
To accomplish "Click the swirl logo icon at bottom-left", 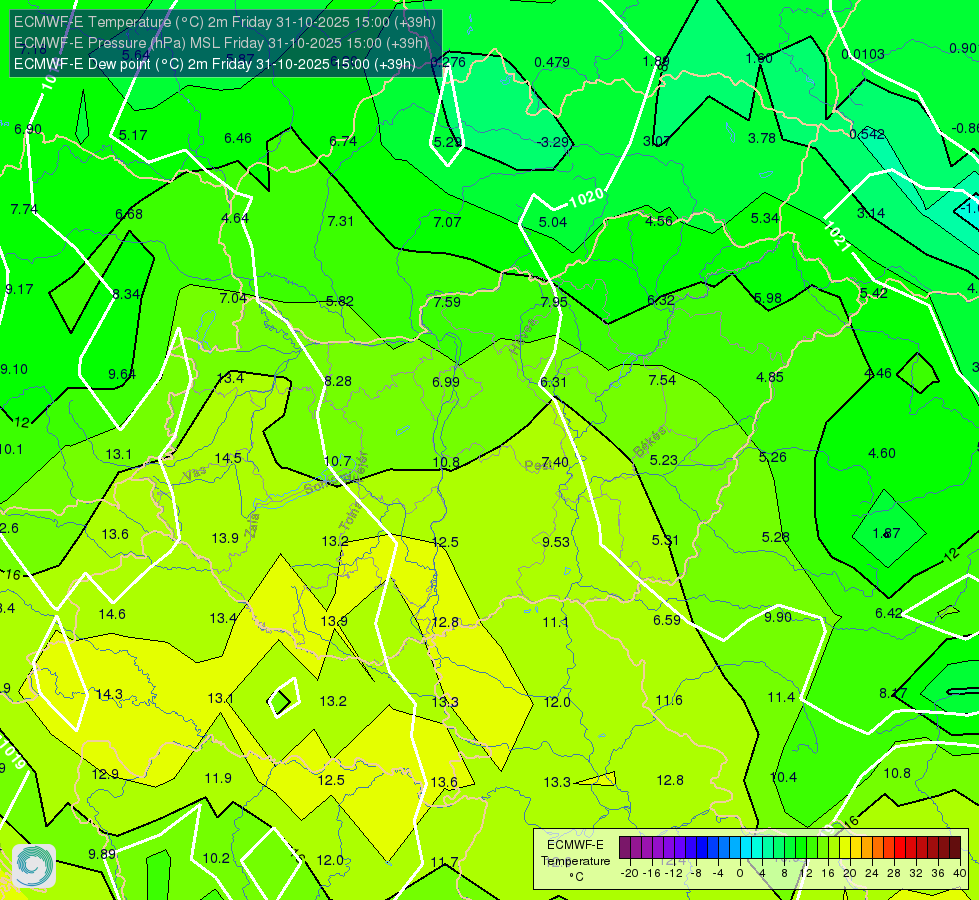I will [34, 866].
